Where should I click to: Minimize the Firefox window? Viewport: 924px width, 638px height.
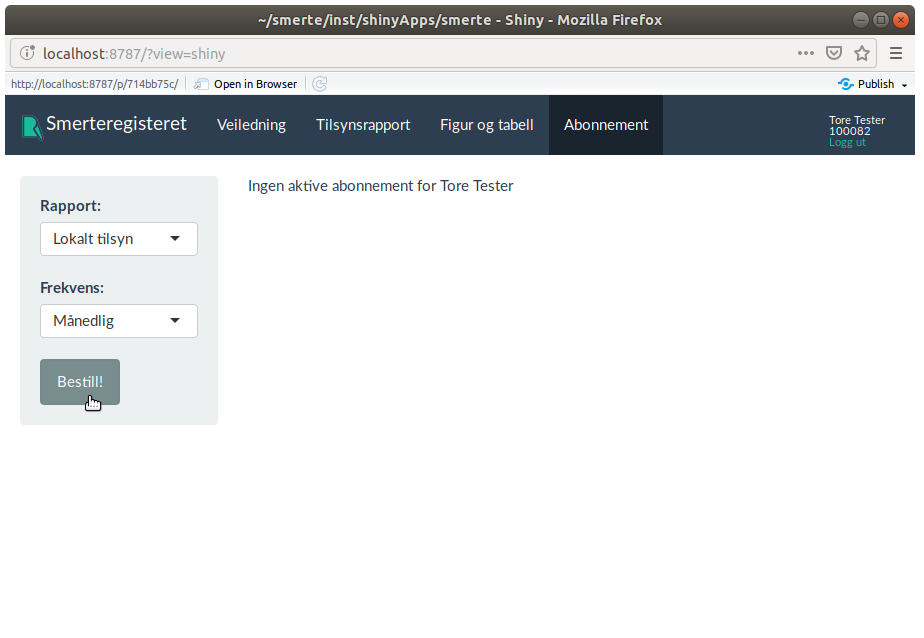[860, 20]
